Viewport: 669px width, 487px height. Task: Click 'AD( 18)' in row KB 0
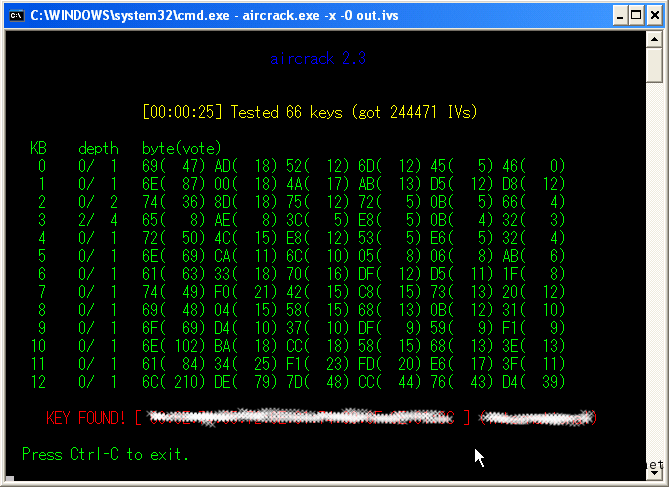tap(246, 166)
